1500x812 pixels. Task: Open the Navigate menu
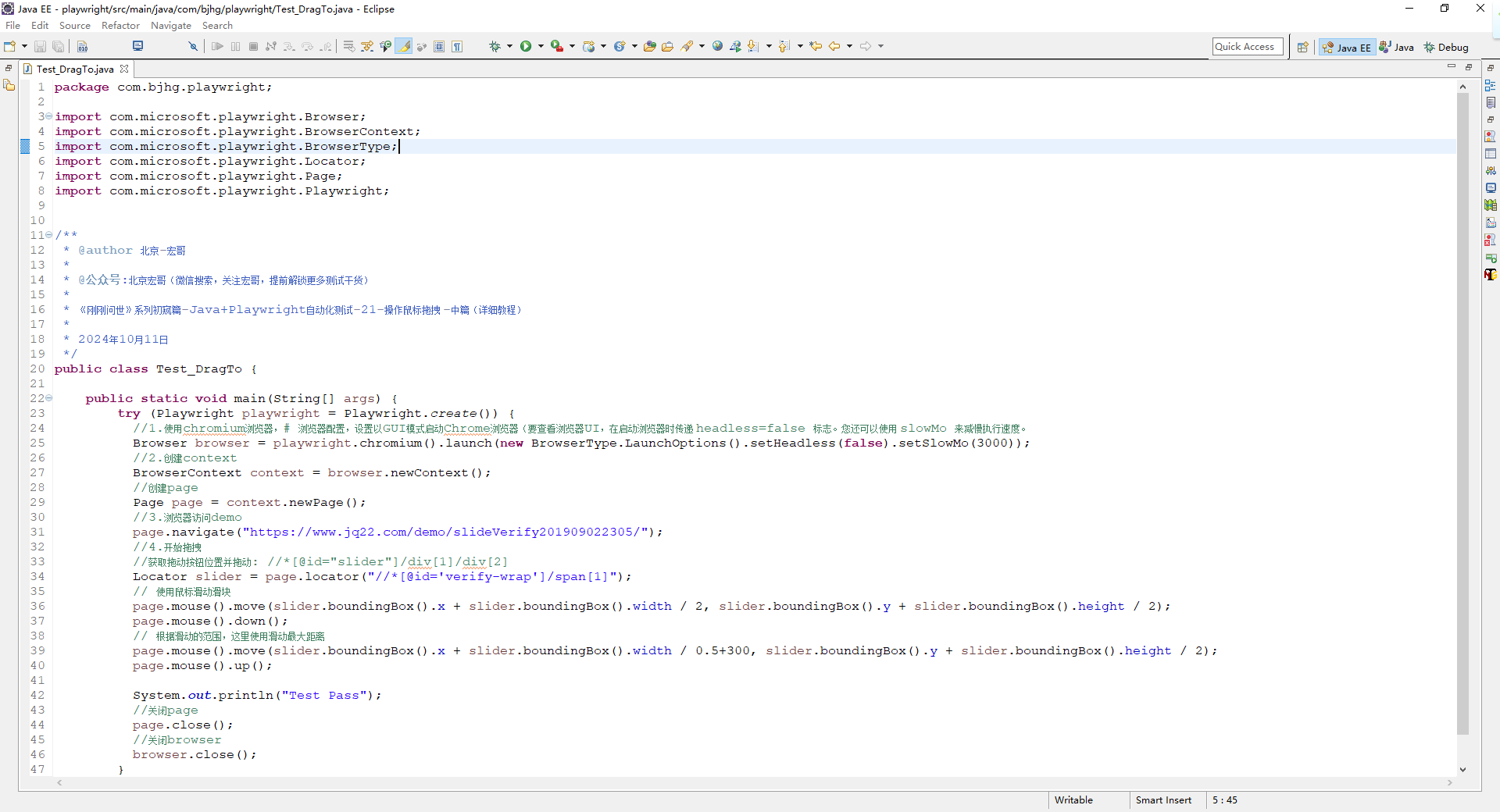click(x=170, y=26)
